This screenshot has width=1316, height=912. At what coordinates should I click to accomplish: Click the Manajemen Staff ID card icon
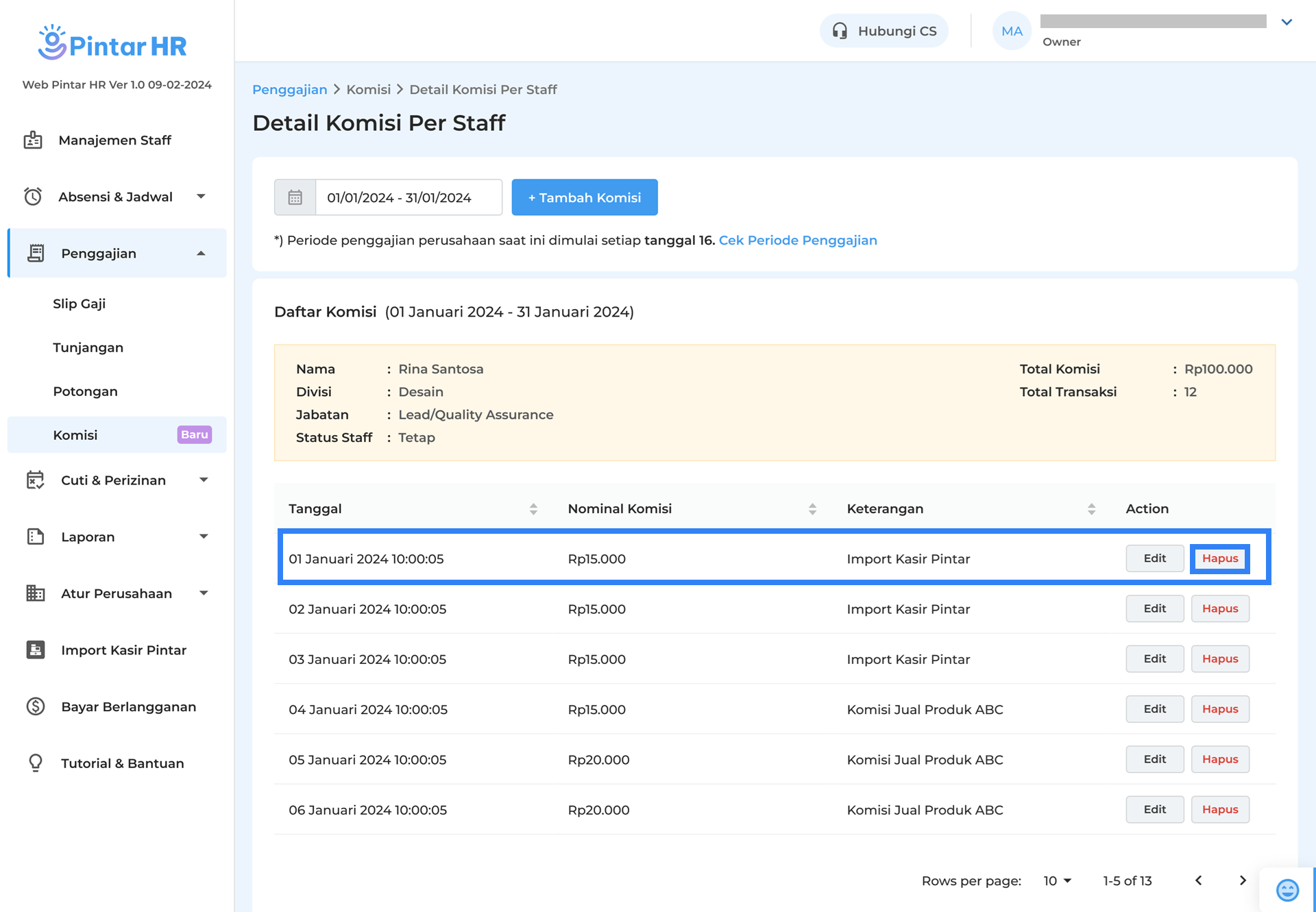click(x=33, y=140)
